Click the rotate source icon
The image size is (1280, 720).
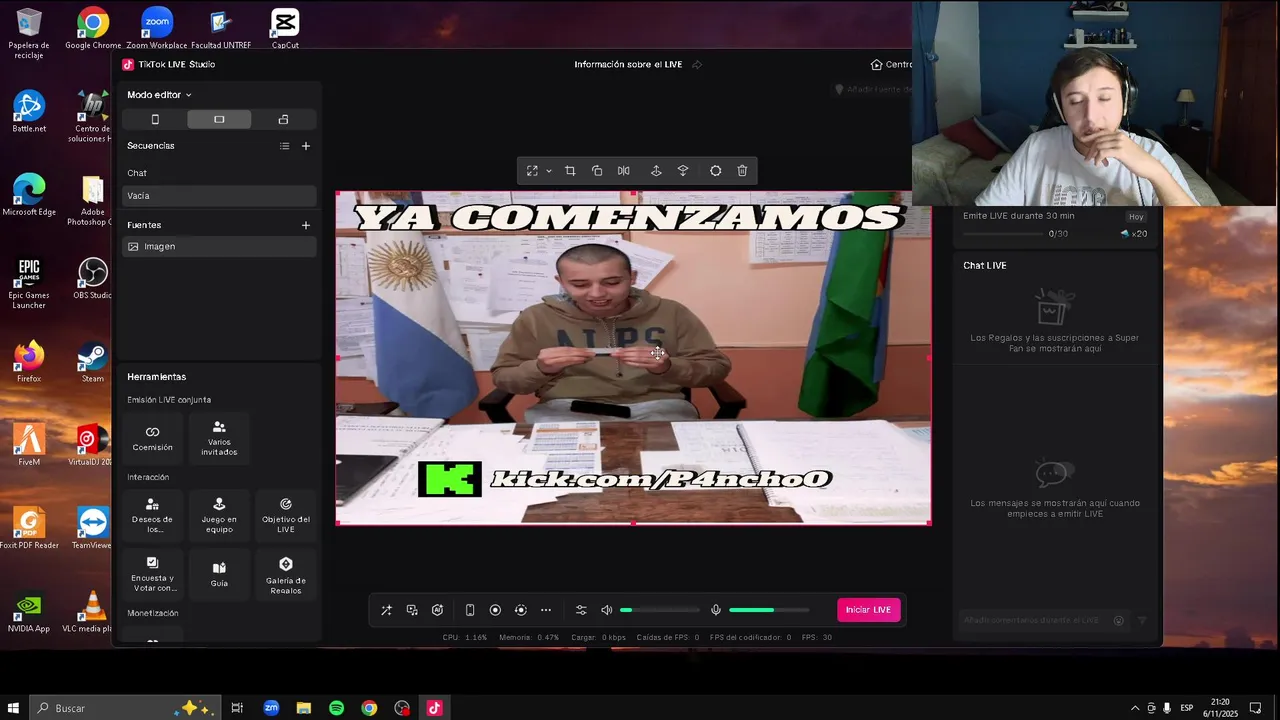click(x=597, y=171)
